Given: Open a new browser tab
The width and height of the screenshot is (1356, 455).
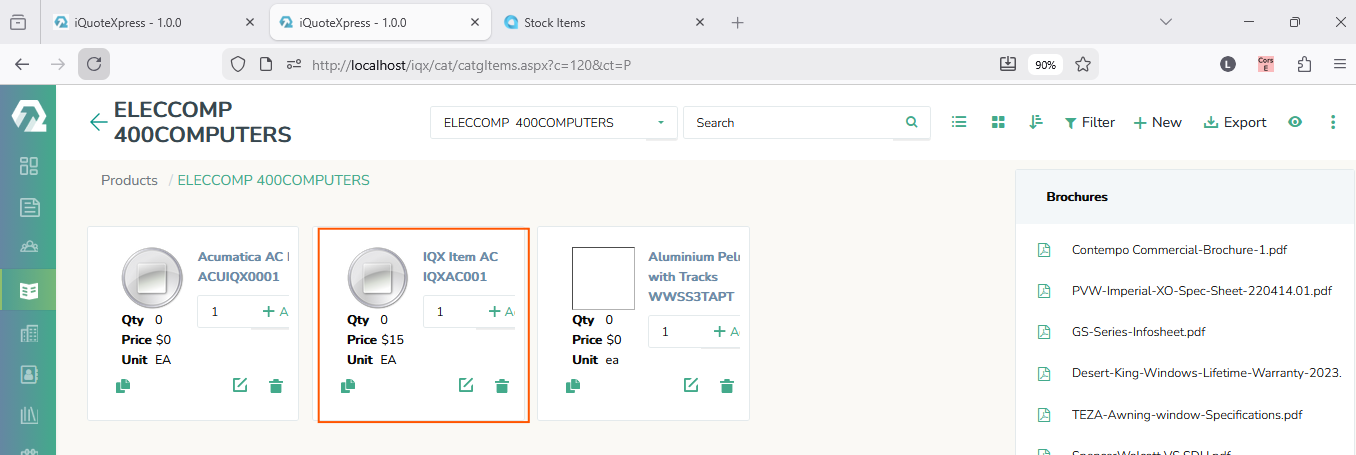Looking at the screenshot, I should click(738, 22).
